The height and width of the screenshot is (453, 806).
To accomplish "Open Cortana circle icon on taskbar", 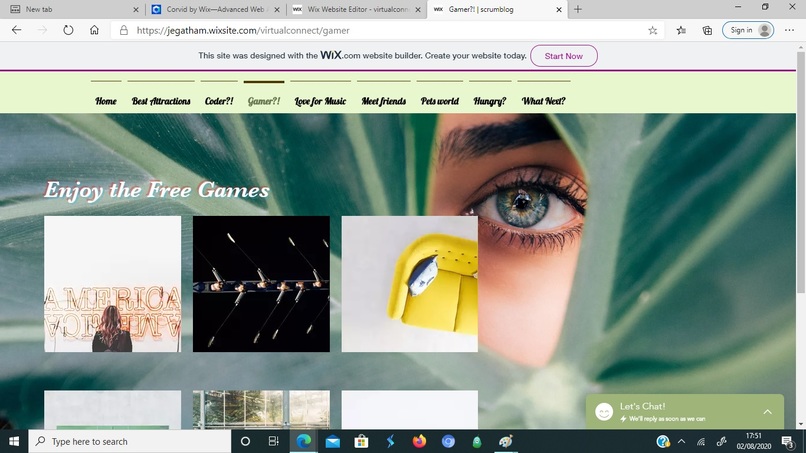I will point(245,442).
